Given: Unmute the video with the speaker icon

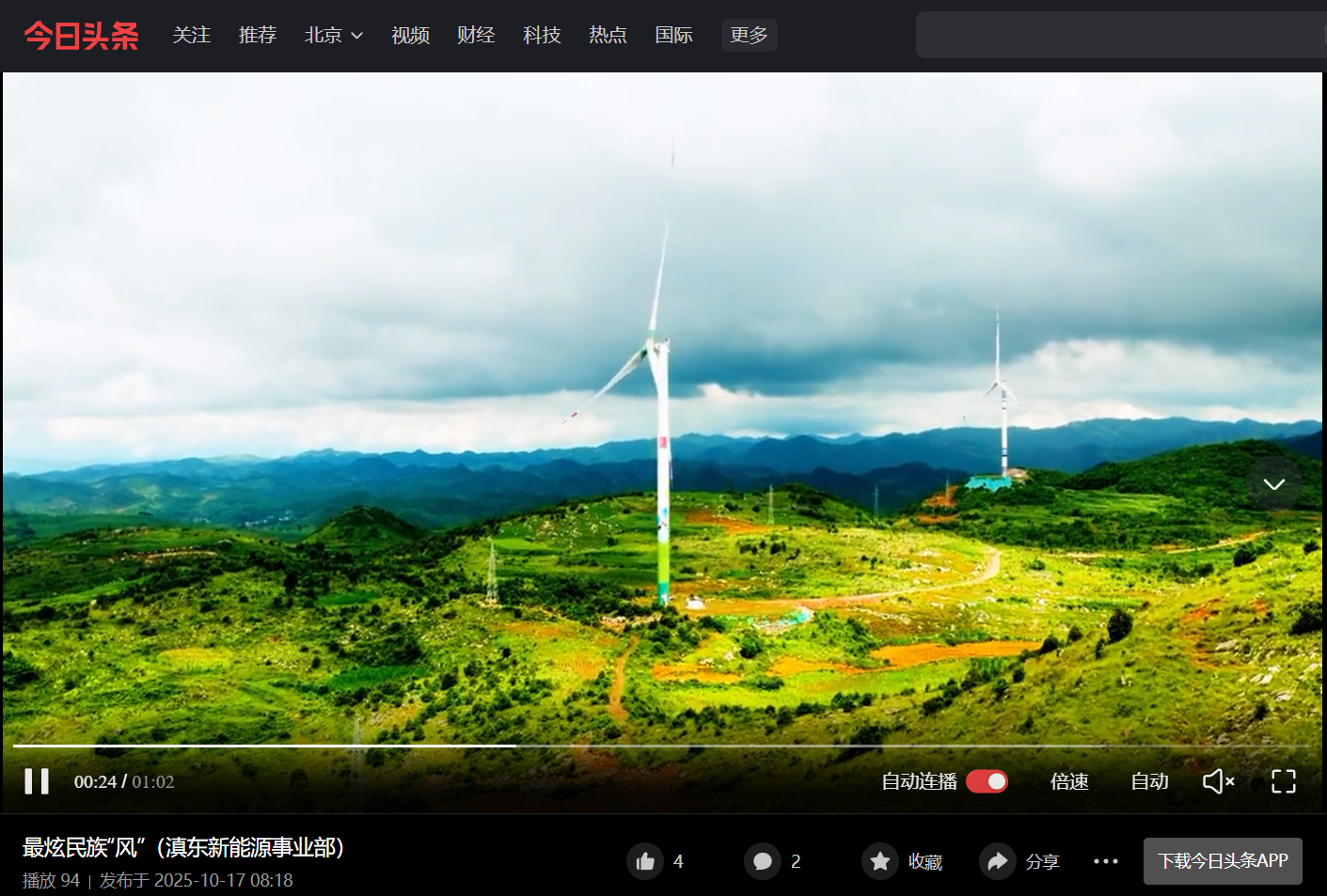Looking at the screenshot, I should pyautogui.click(x=1218, y=781).
